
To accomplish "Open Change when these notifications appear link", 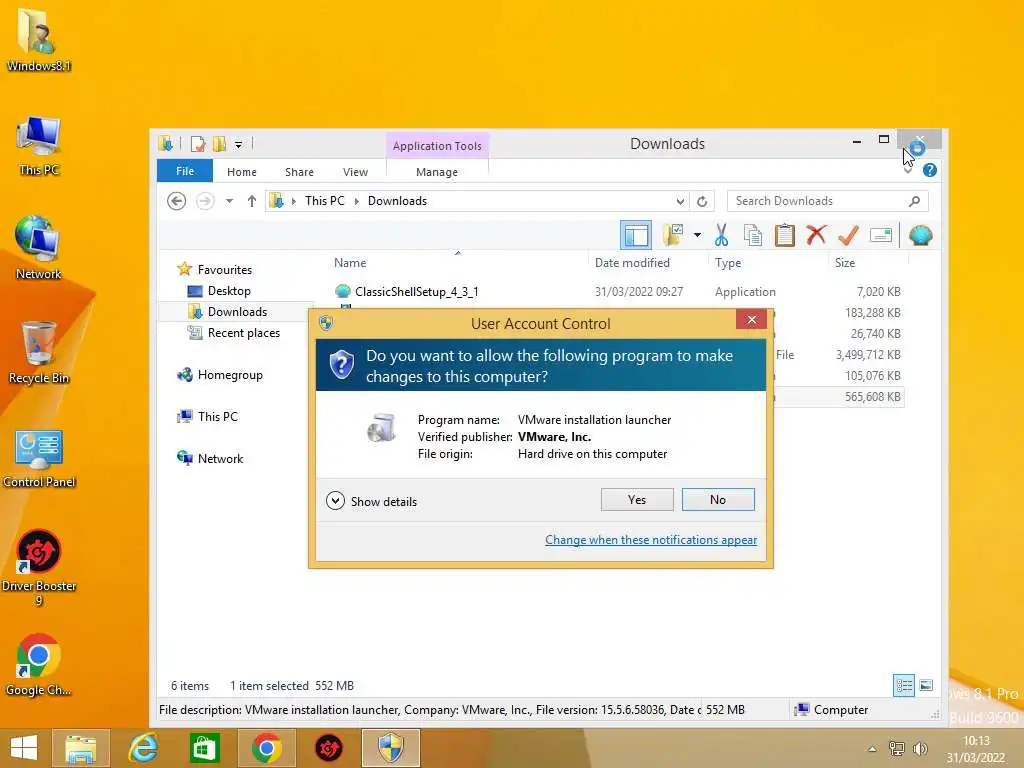I will coord(651,539).
